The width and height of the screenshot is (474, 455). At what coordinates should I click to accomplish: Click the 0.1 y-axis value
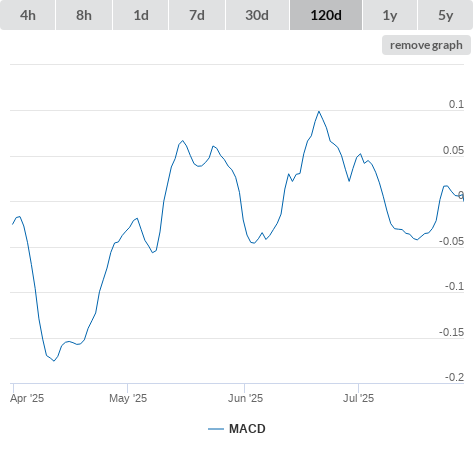point(456,104)
